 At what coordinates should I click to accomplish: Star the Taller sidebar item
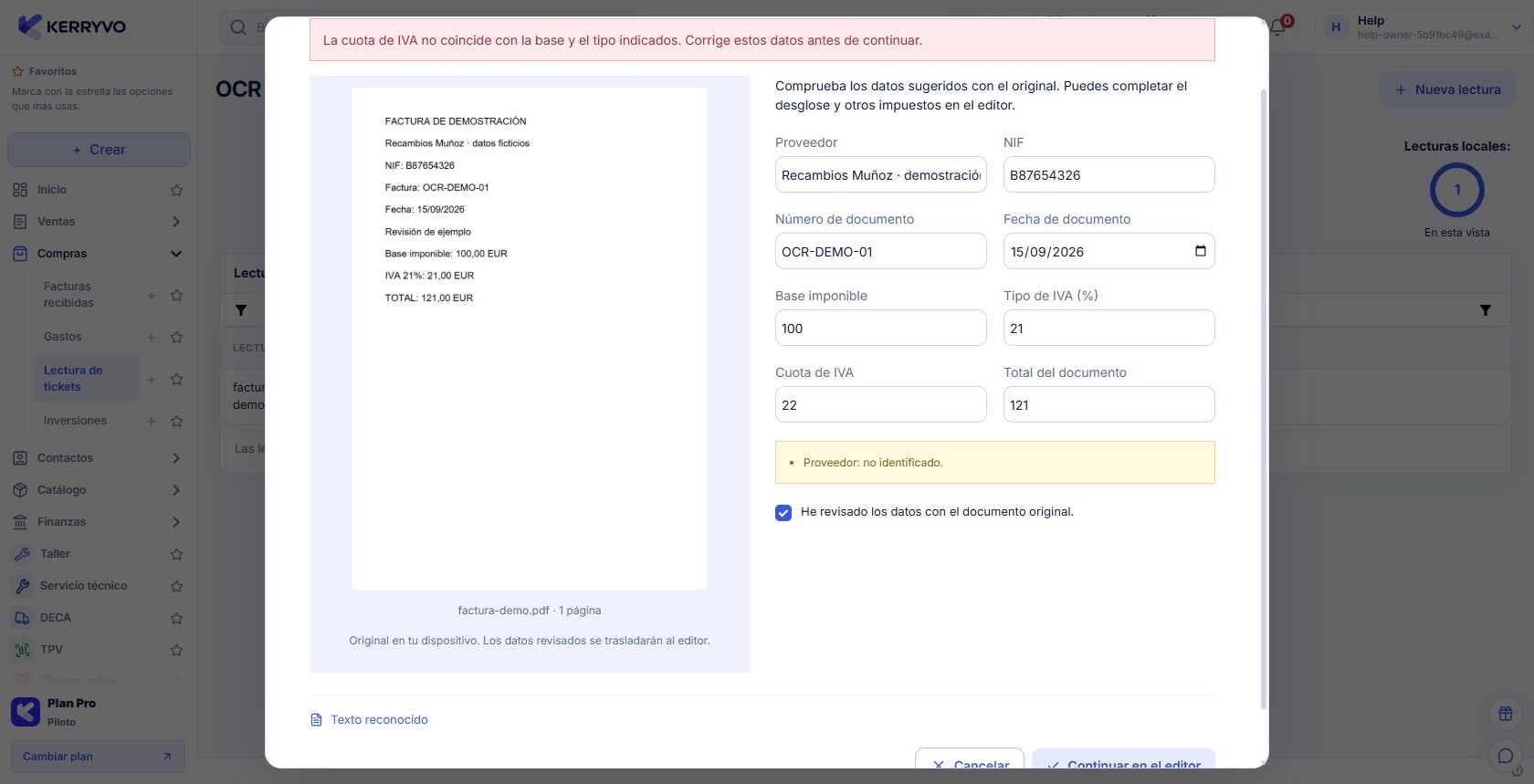[x=177, y=554]
